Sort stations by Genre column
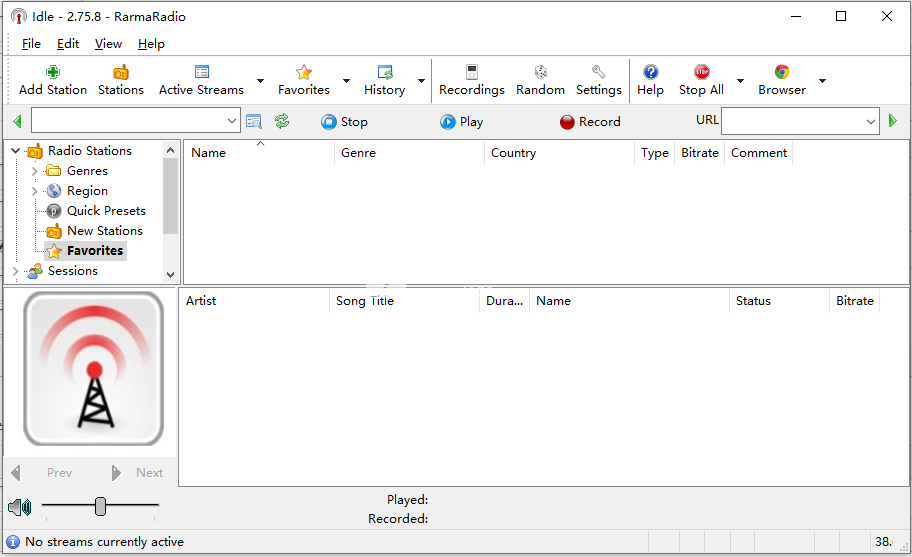Screen dimensions: 912x557 click(x=409, y=153)
